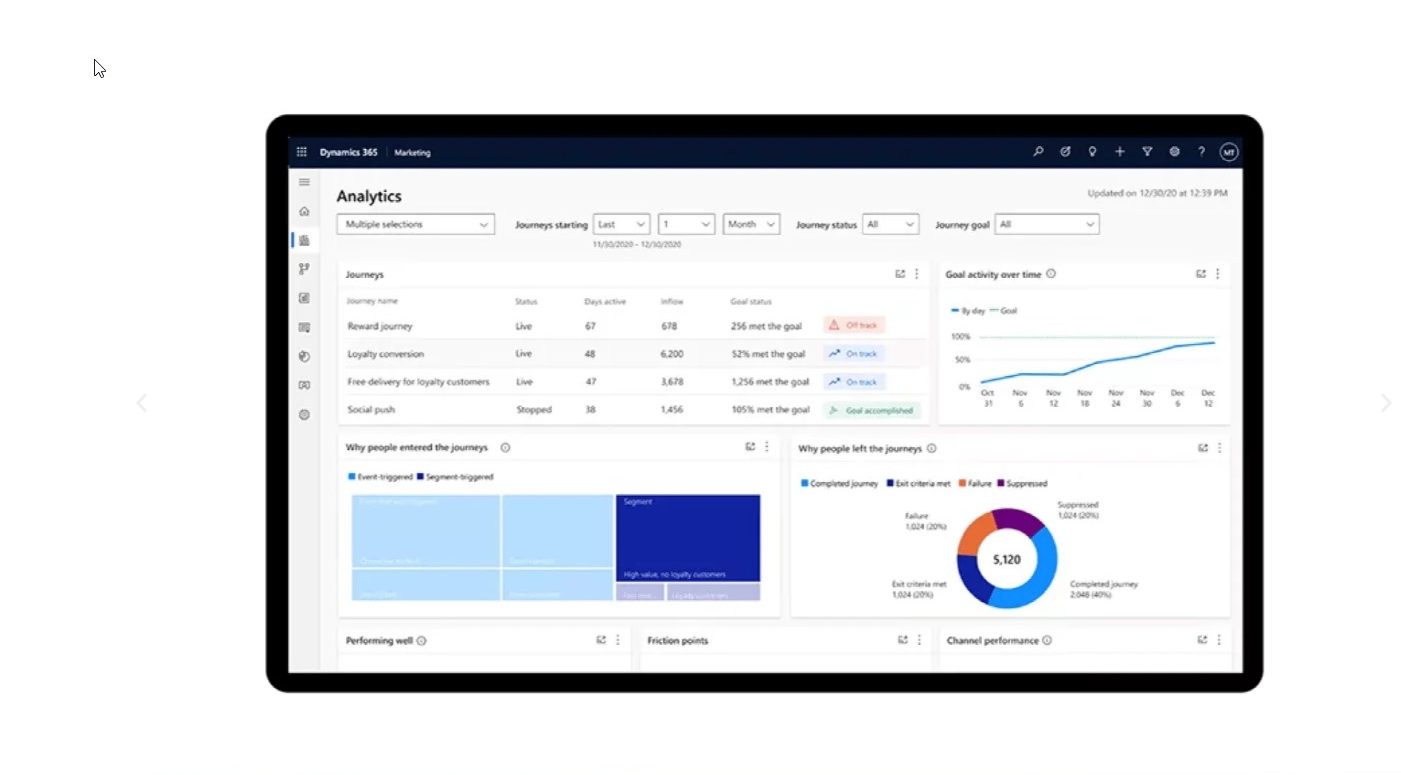Screen dimensions: 1401x775
Task: Open the advanced filter funnel icon
Action: (x=1147, y=152)
